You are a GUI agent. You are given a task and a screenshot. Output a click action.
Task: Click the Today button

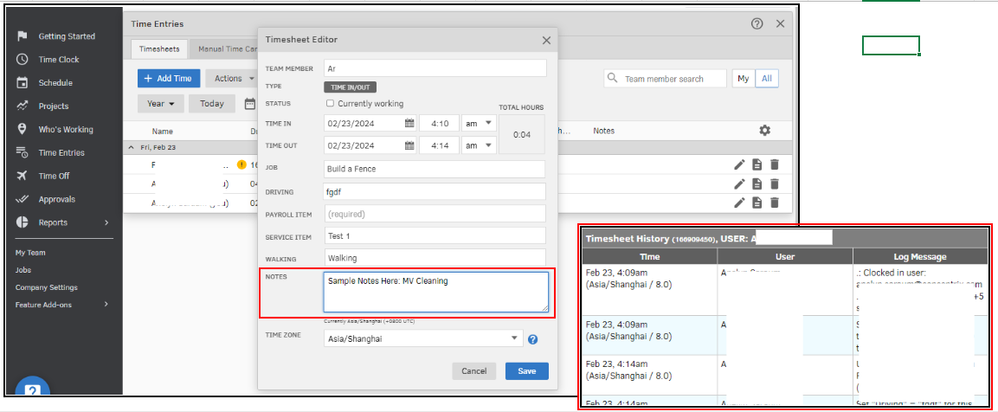[x=212, y=104]
